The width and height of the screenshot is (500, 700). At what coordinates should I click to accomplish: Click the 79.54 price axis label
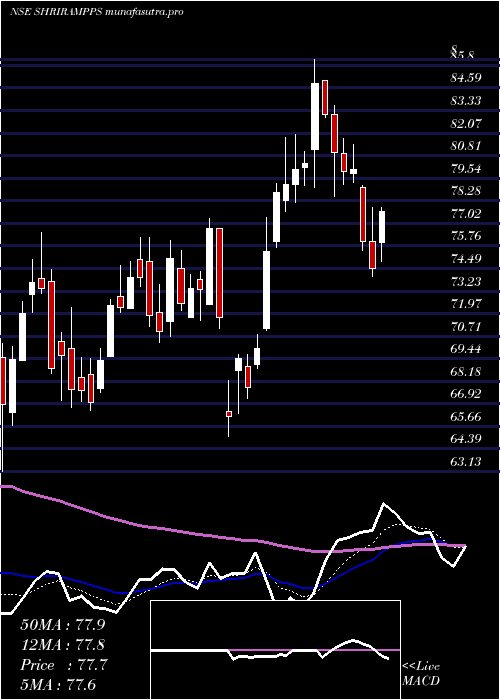[466, 168]
